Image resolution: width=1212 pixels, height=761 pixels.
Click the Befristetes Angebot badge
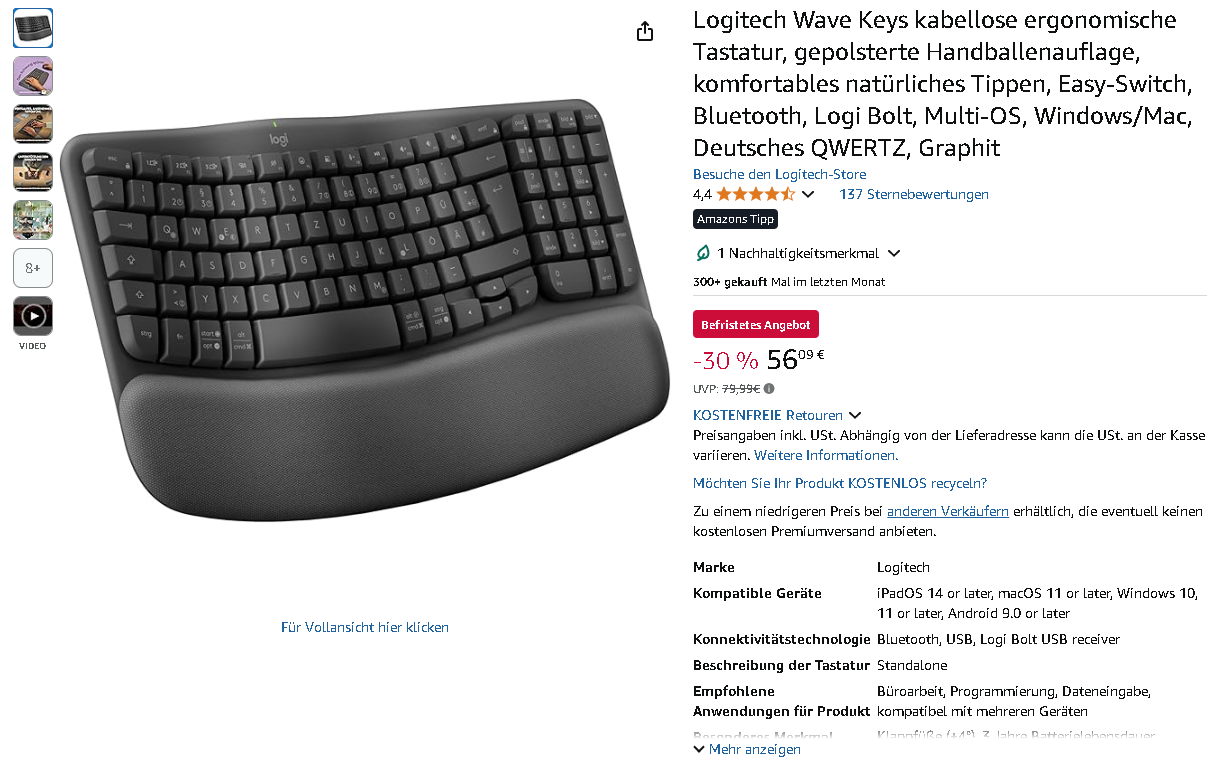point(756,325)
